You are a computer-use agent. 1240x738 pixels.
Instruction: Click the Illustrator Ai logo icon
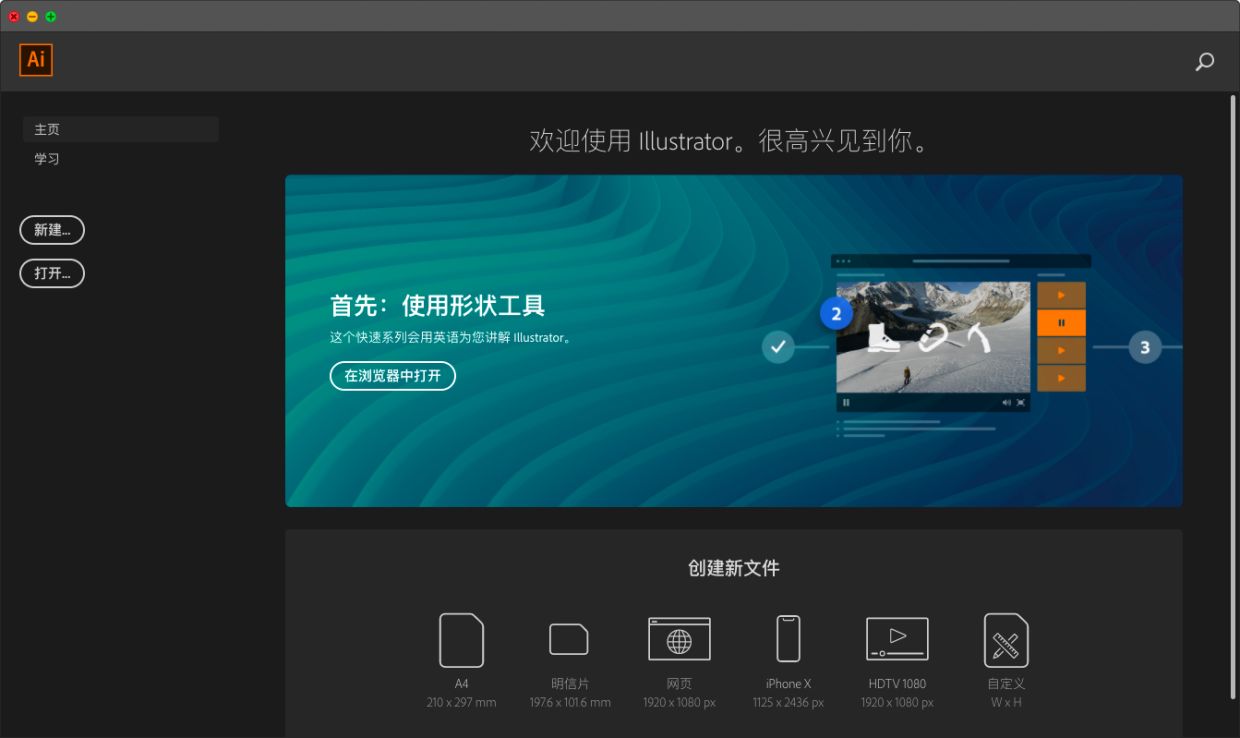pos(36,60)
